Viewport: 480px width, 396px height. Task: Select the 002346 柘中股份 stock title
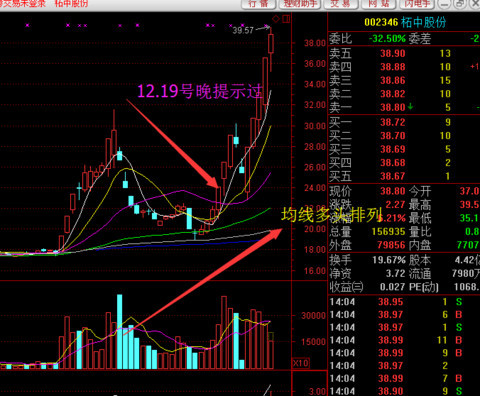click(405, 22)
